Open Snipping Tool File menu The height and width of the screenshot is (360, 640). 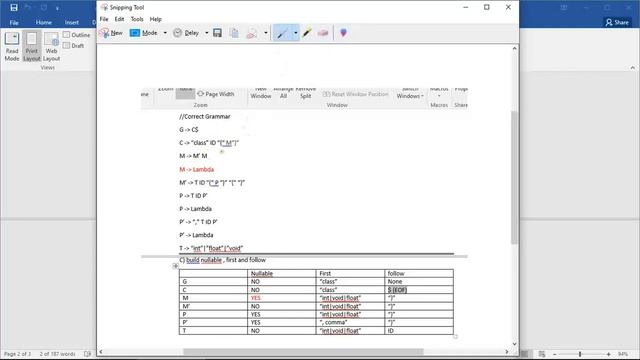click(x=104, y=19)
